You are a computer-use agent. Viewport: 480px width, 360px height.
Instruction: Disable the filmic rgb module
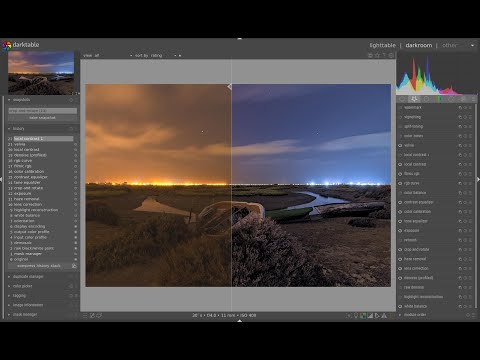pos(400,174)
